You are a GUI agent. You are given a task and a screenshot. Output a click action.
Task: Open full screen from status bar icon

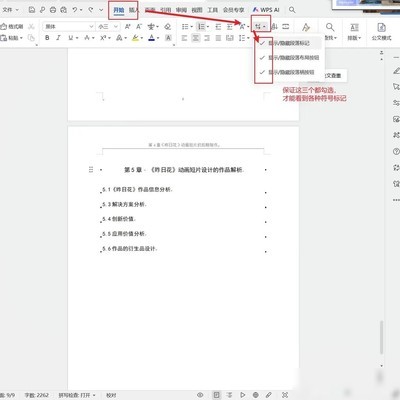click(x=285, y=395)
